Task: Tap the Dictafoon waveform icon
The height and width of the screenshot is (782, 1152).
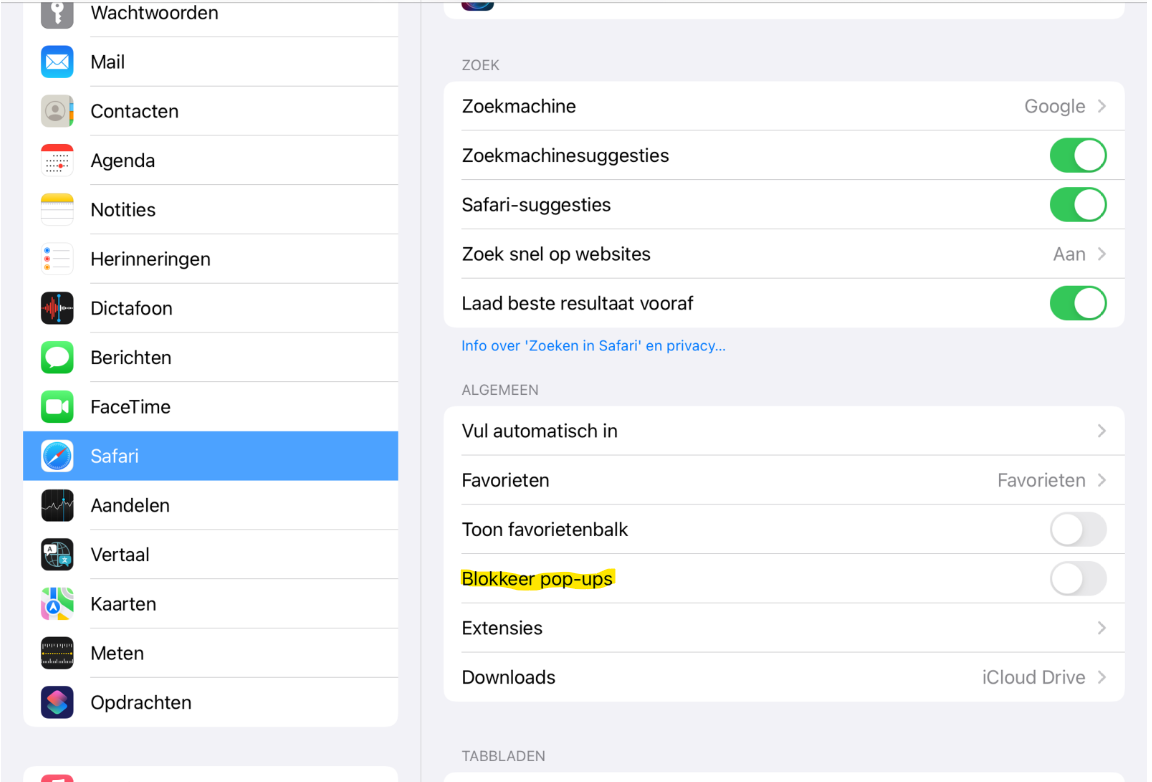Action: 57,308
